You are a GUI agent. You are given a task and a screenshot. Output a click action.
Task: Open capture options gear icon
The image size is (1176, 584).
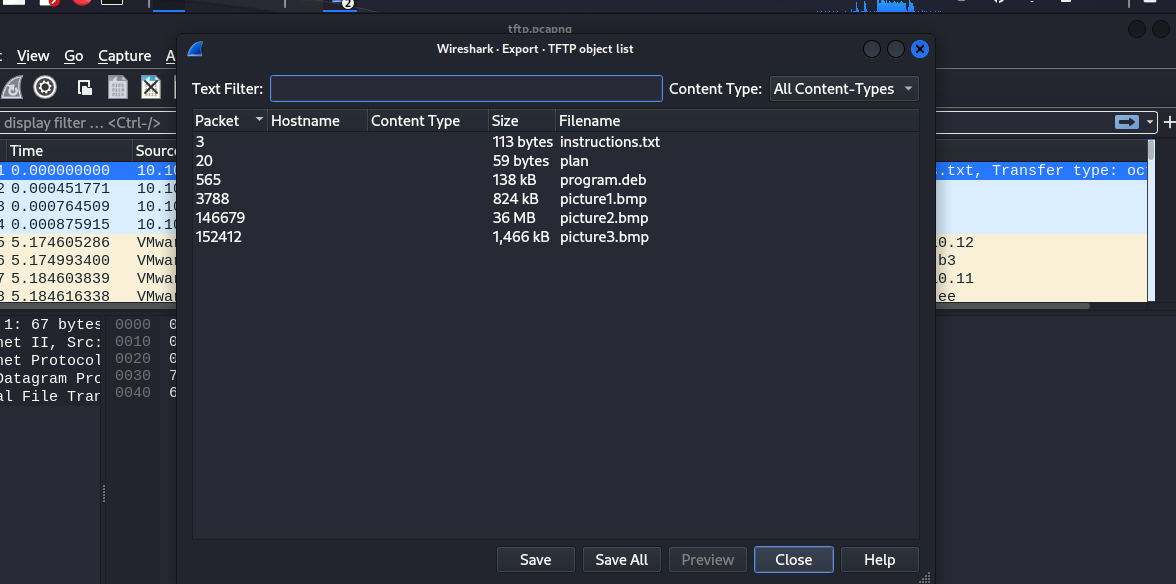45,88
